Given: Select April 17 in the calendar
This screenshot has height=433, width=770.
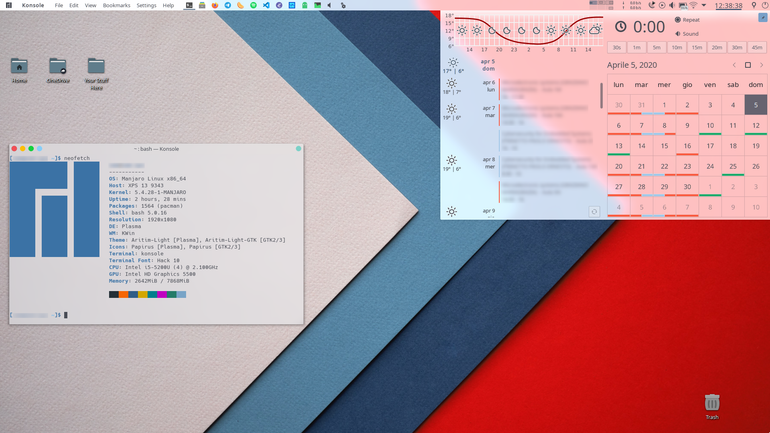Looking at the screenshot, I should pos(710,146).
